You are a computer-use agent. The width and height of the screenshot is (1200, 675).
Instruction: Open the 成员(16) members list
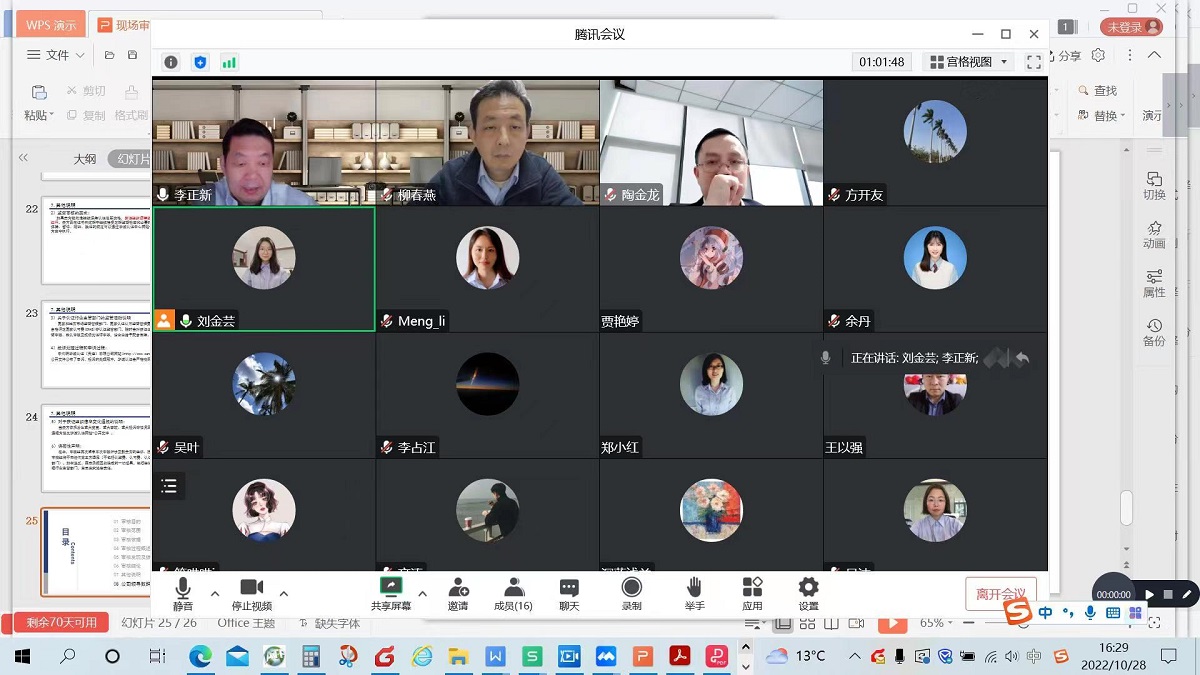(x=513, y=593)
